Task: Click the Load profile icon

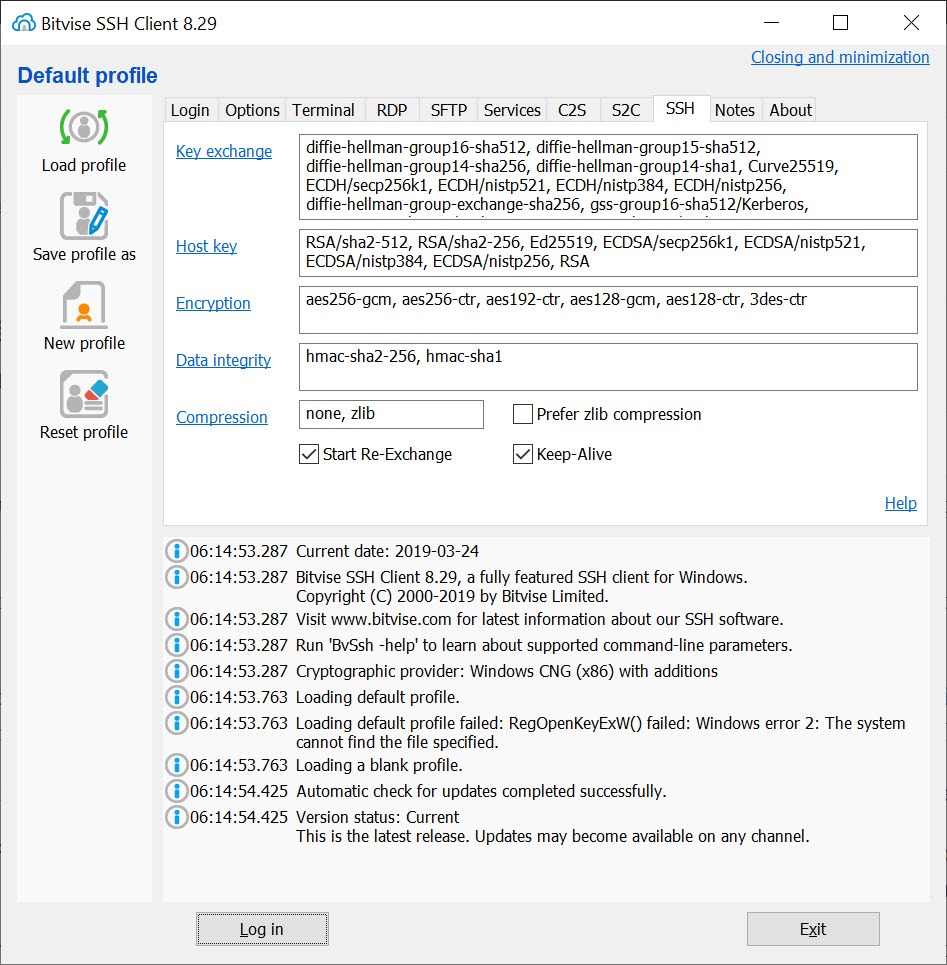Action: point(84,127)
